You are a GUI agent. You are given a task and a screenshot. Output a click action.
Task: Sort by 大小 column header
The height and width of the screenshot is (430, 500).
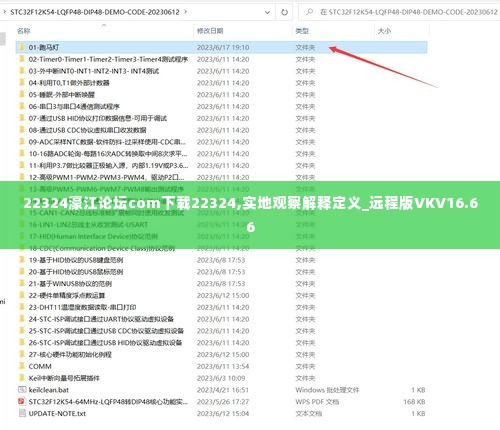(384, 31)
